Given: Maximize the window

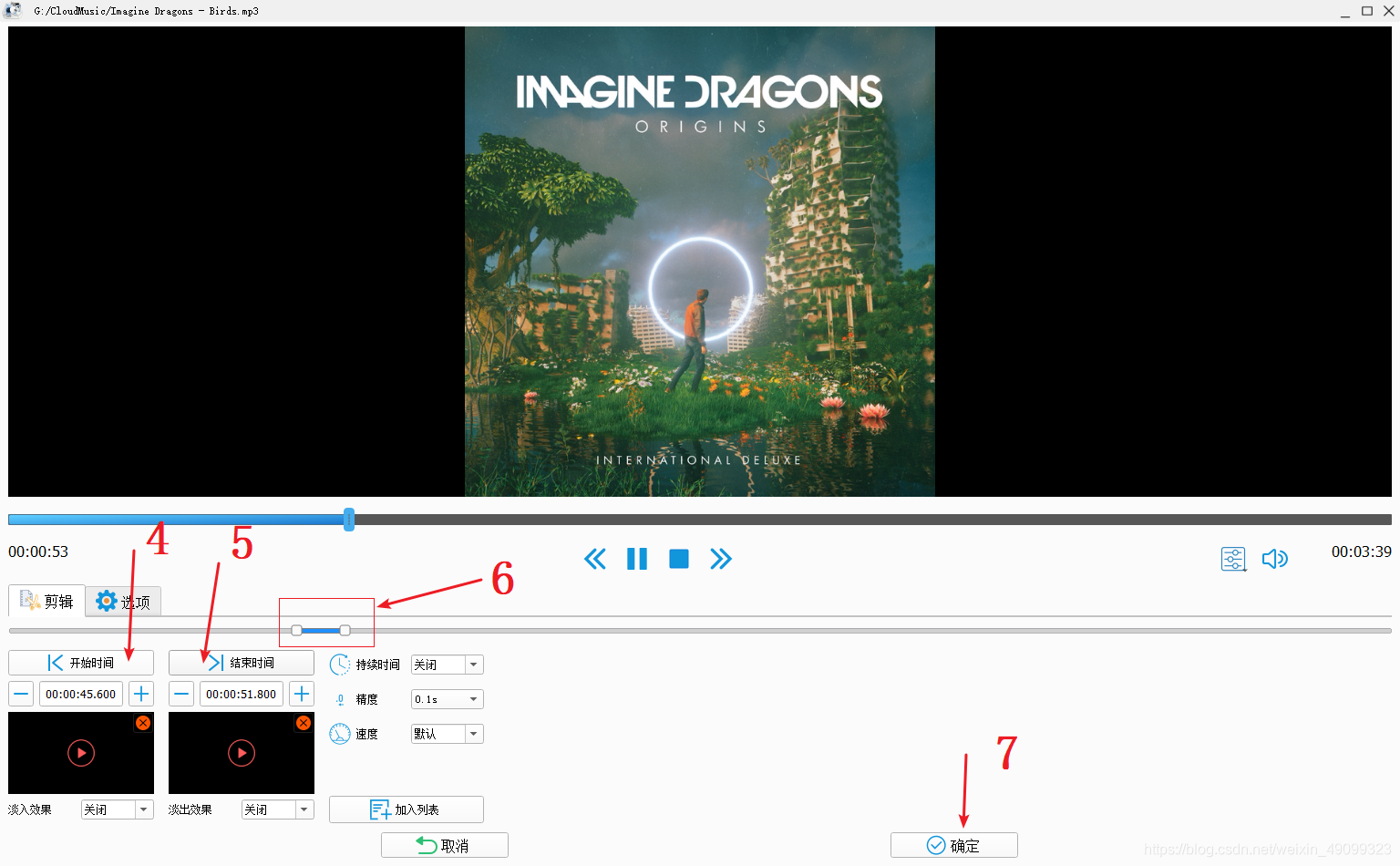Looking at the screenshot, I should coord(1367,11).
